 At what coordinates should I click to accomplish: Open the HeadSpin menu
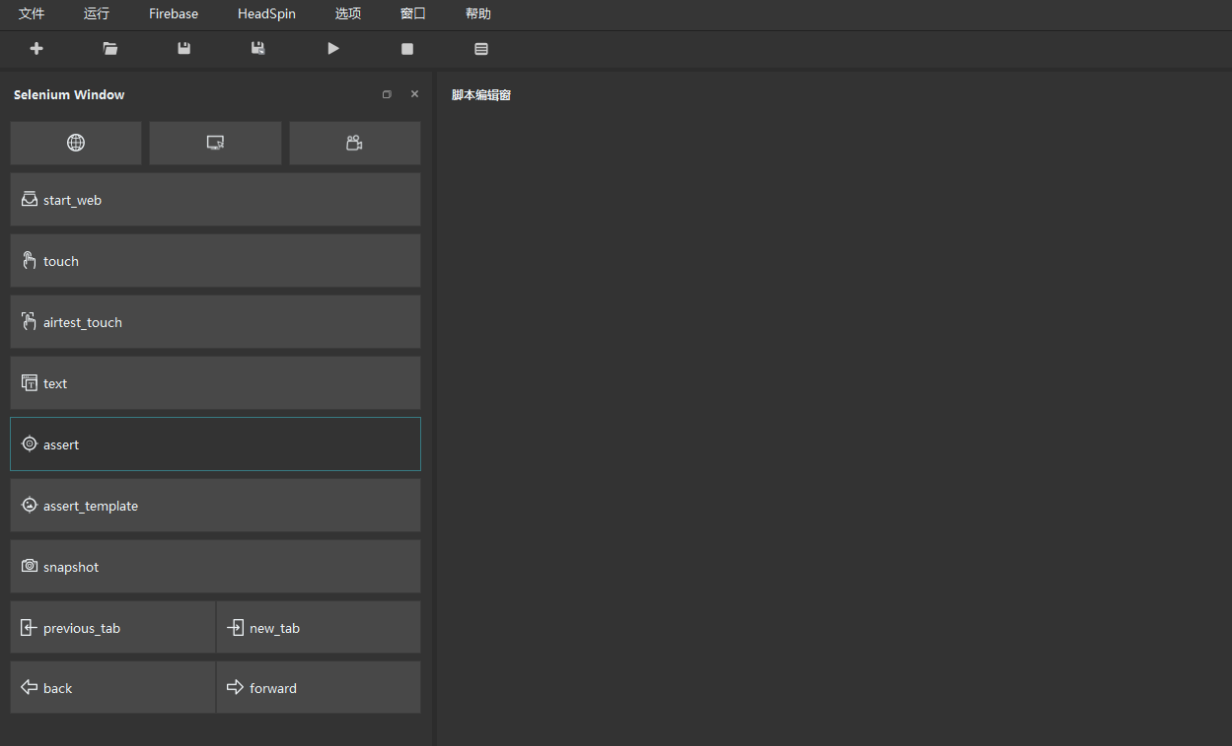(266, 14)
